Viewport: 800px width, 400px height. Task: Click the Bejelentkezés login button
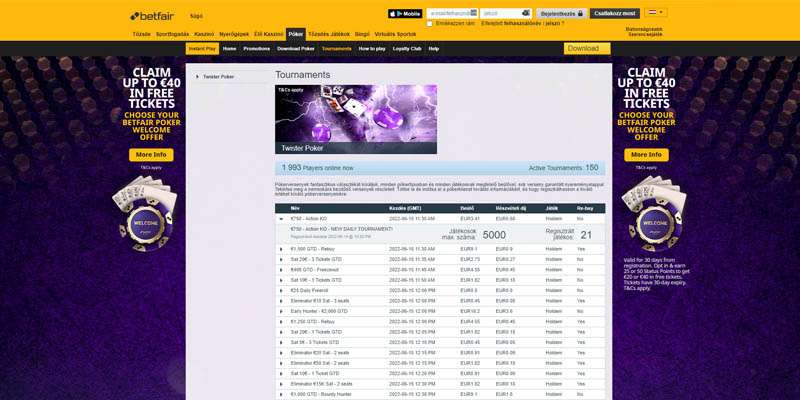click(x=561, y=13)
